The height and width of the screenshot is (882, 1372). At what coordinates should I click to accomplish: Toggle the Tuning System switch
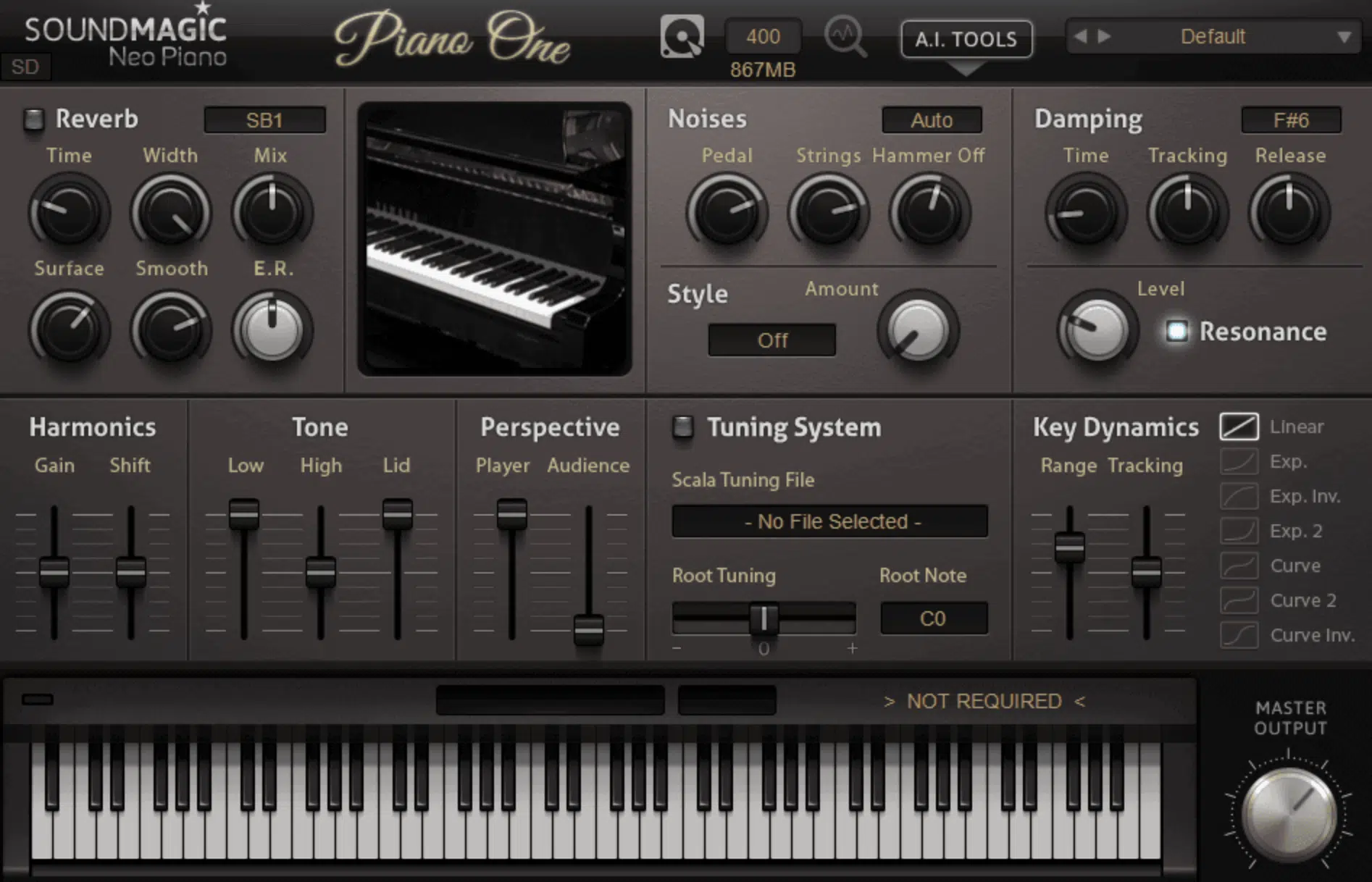coord(682,427)
